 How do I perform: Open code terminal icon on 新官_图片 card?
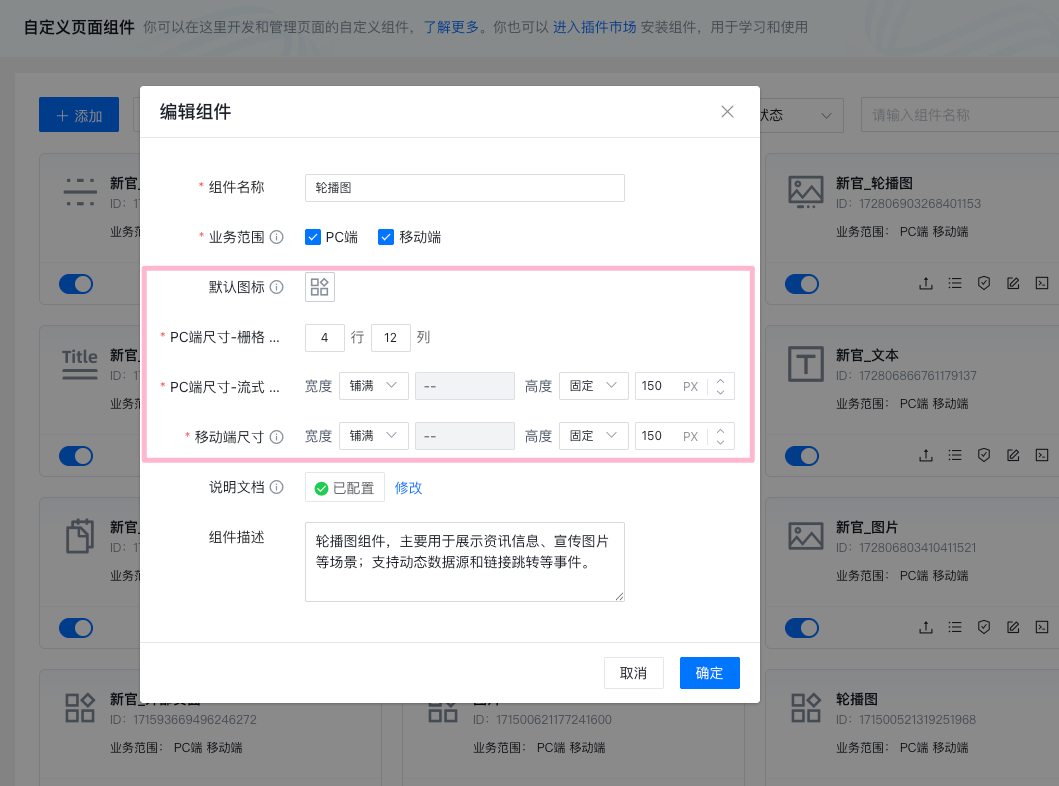click(1041, 627)
